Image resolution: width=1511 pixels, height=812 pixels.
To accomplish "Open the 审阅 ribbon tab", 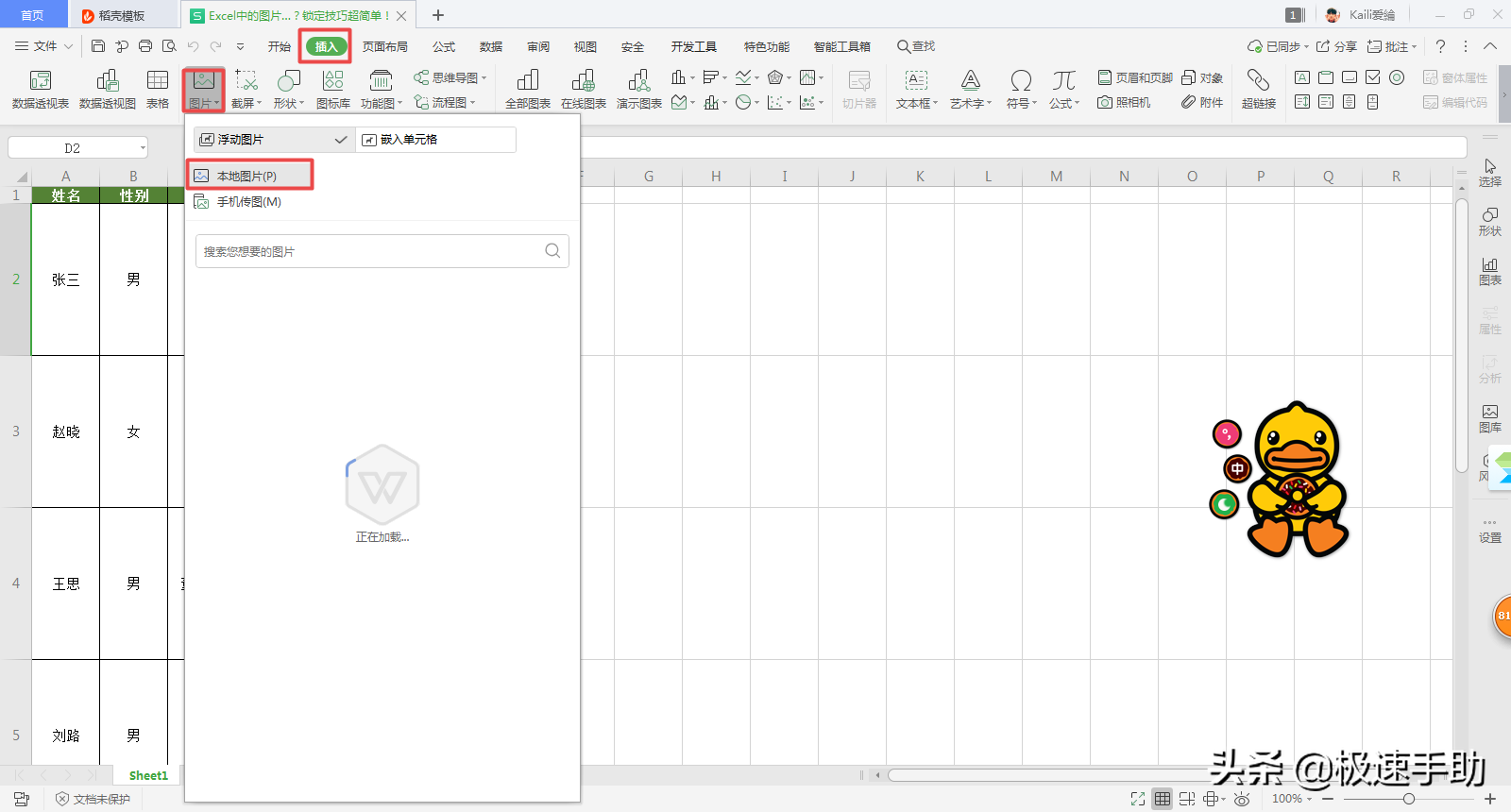I will tap(538, 46).
